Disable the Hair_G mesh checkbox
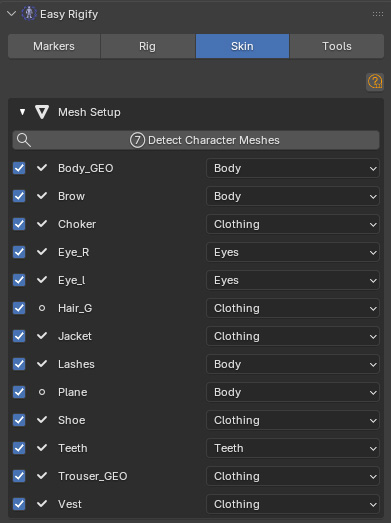 19,308
